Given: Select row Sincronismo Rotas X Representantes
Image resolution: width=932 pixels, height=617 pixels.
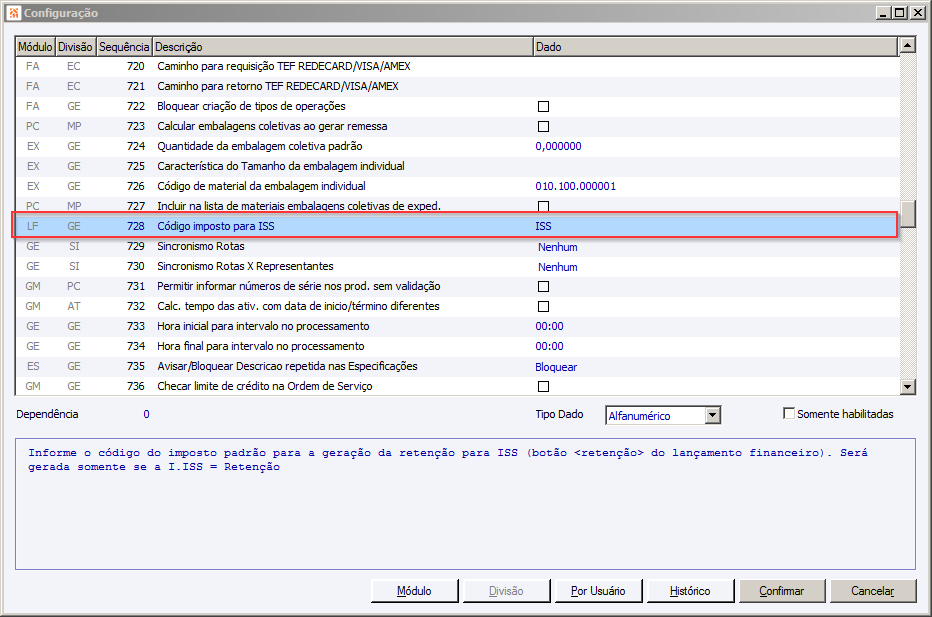Looking at the screenshot, I should [456, 266].
